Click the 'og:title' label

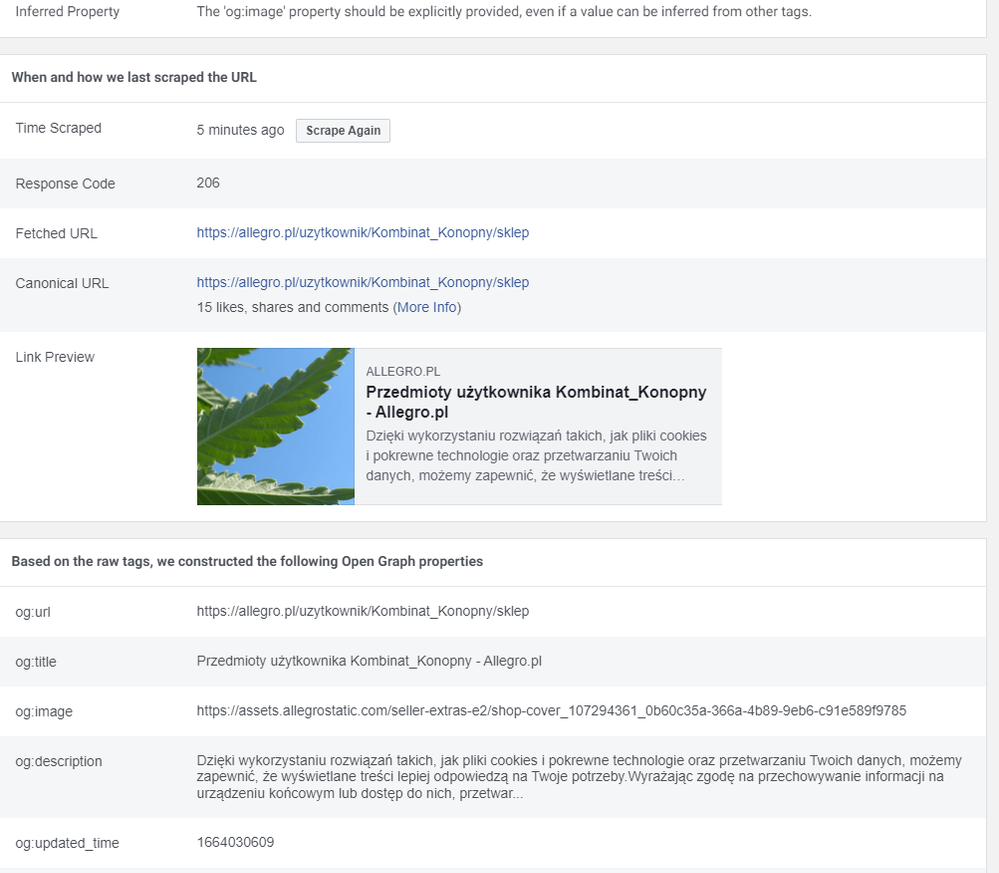click(36, 662)
